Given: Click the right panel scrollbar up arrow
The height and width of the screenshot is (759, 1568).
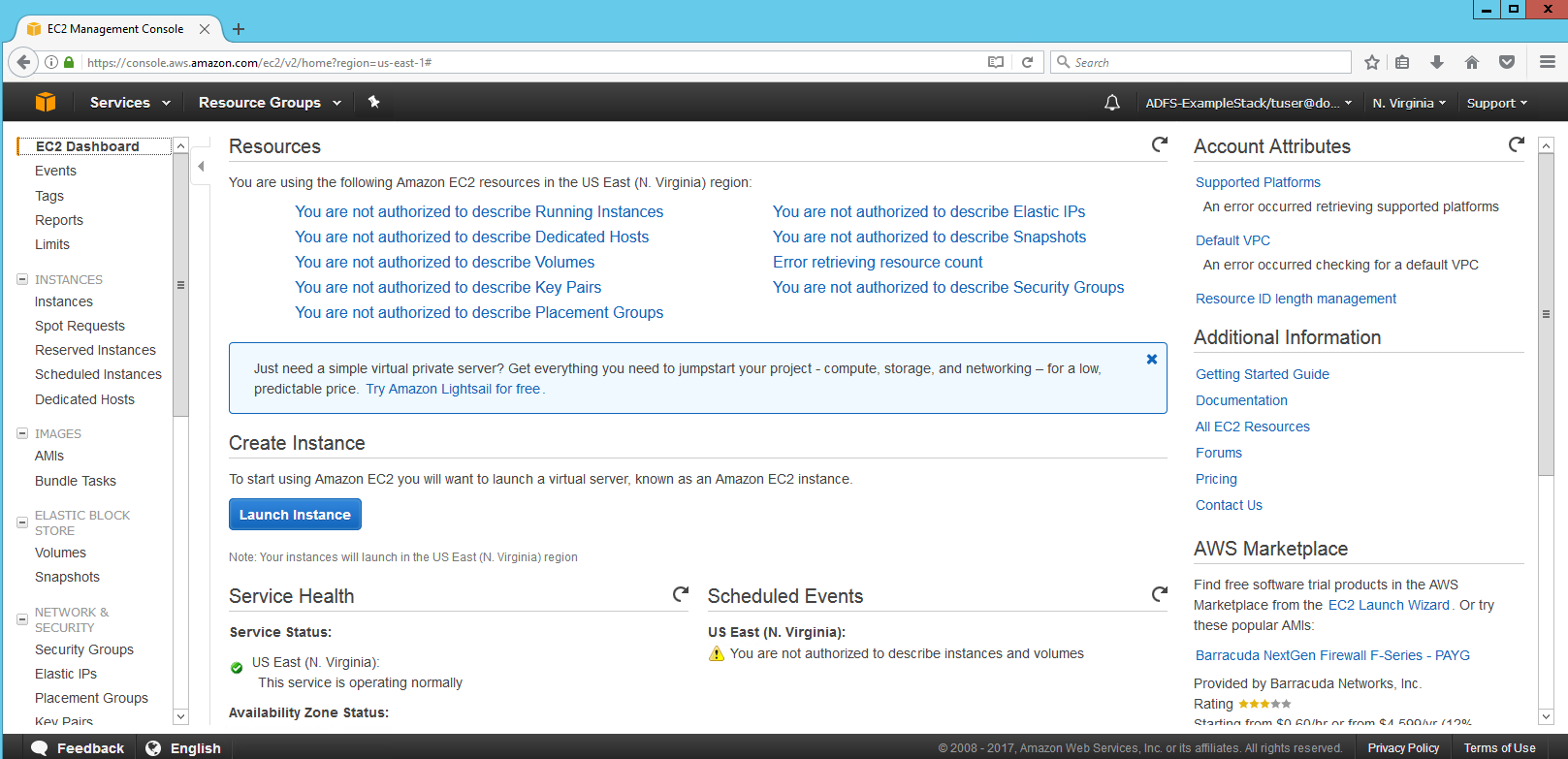Looking at the screenshot, I should point(1547,145).
